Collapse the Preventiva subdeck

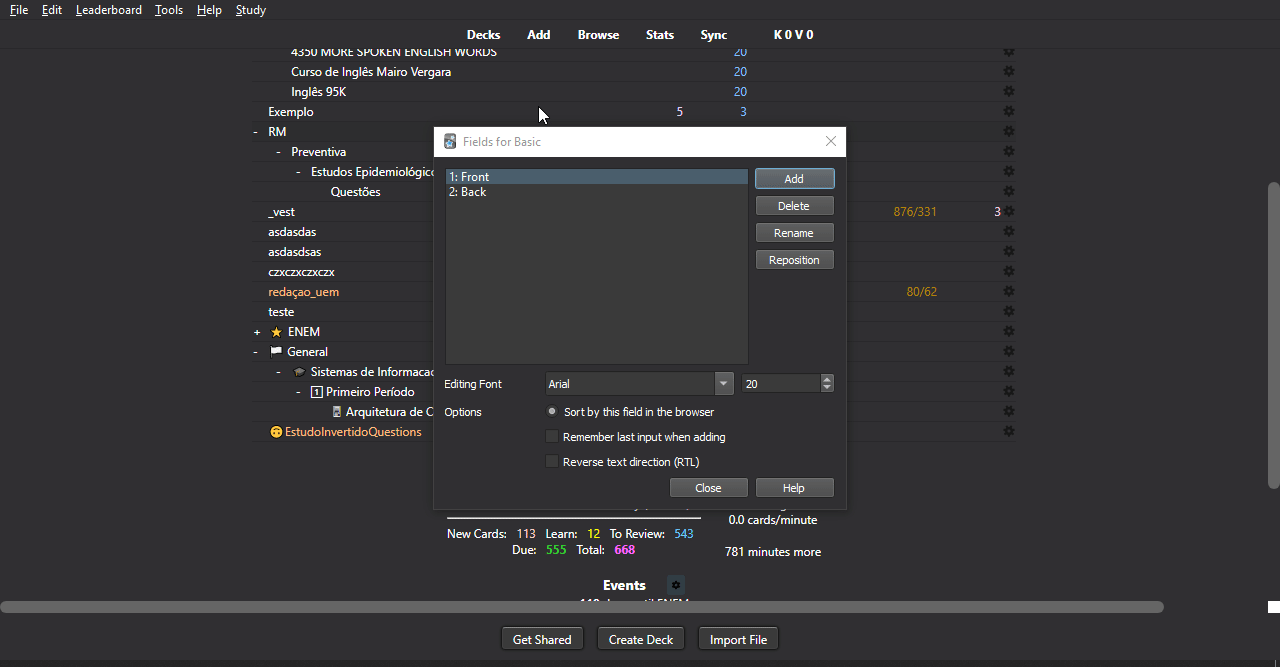click(278, 152)
